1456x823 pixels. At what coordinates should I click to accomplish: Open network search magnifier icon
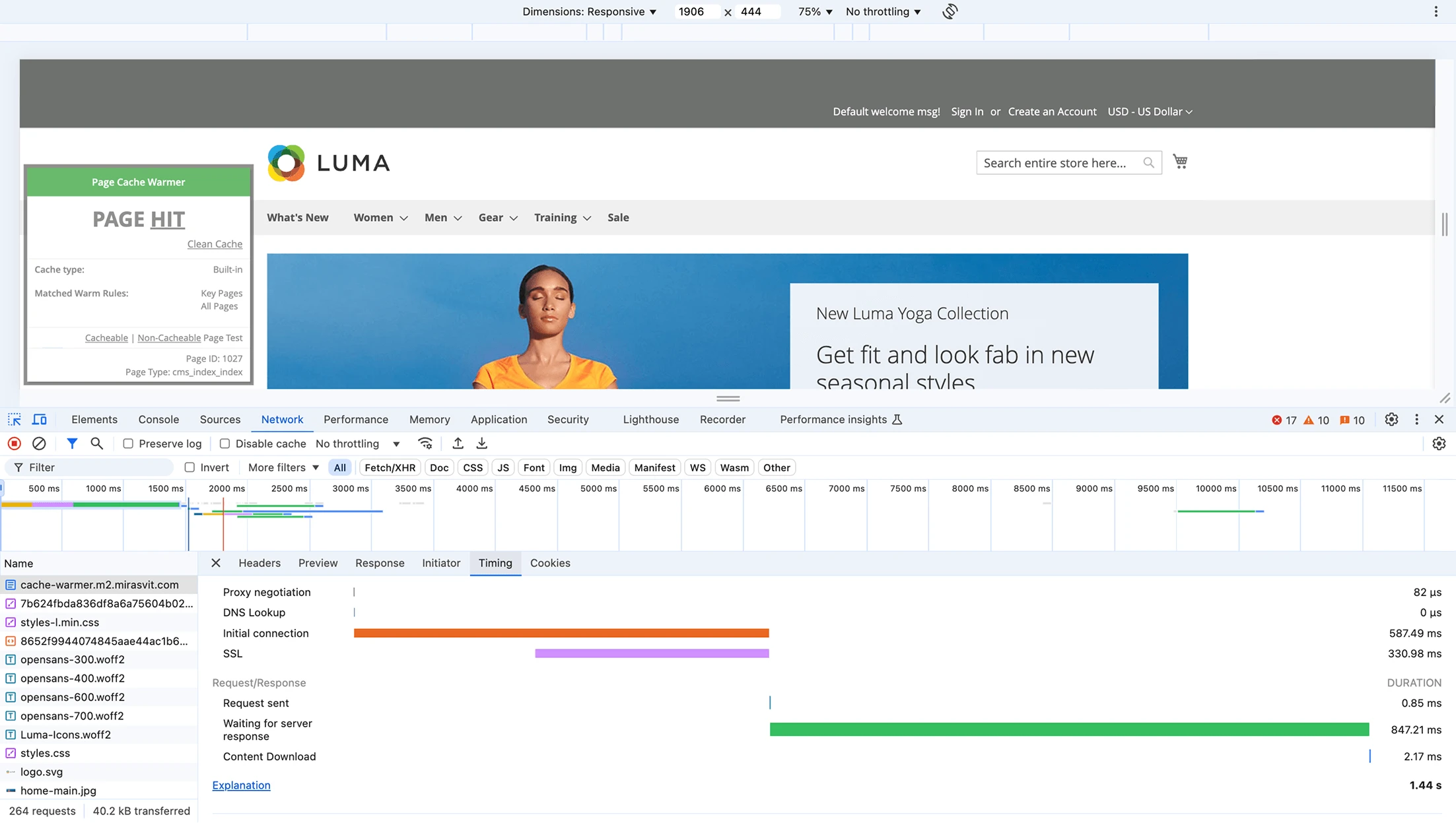pyautogui.click(x=96, y=444)
